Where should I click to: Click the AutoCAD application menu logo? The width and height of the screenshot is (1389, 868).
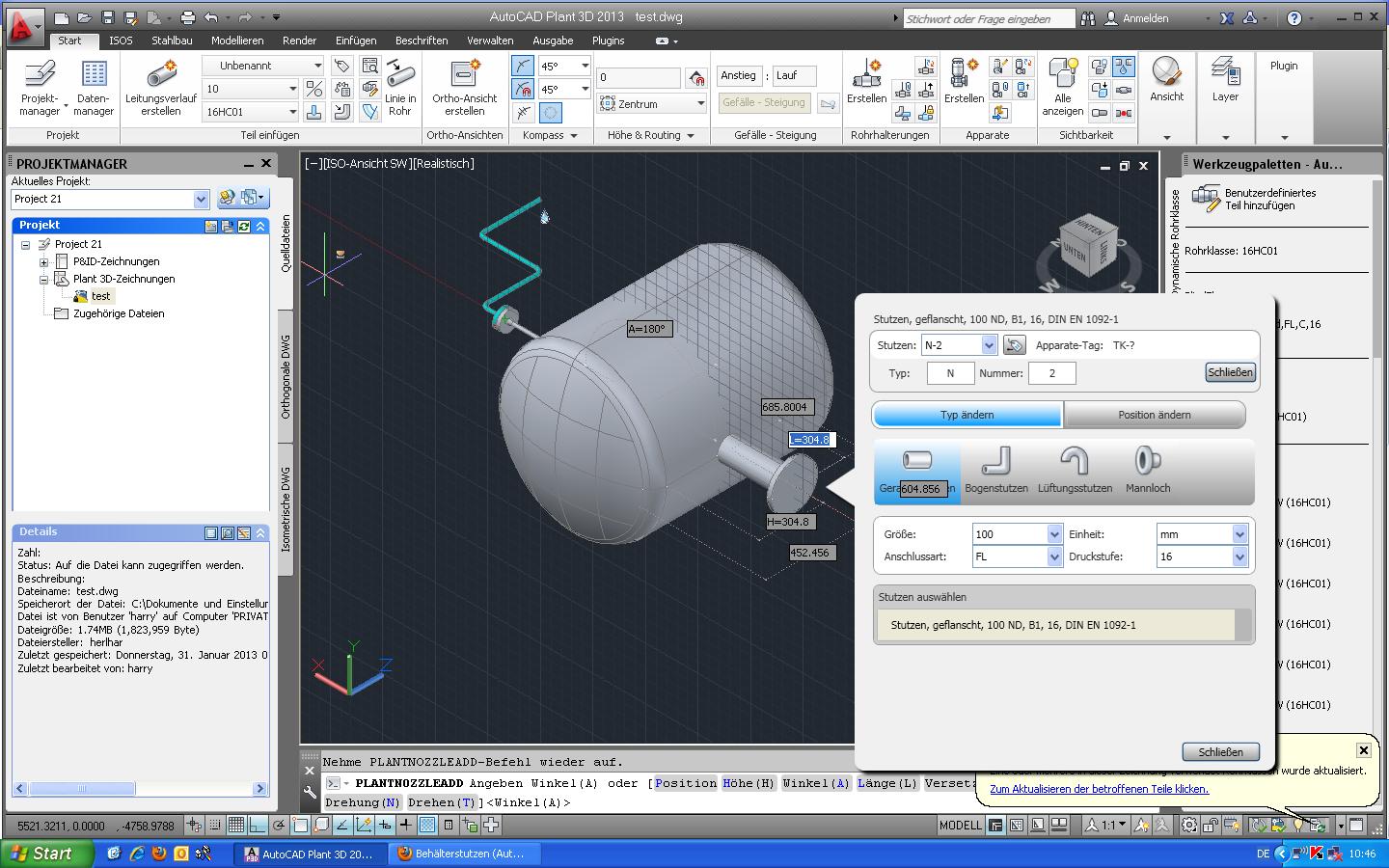click(x=23, y=26)
